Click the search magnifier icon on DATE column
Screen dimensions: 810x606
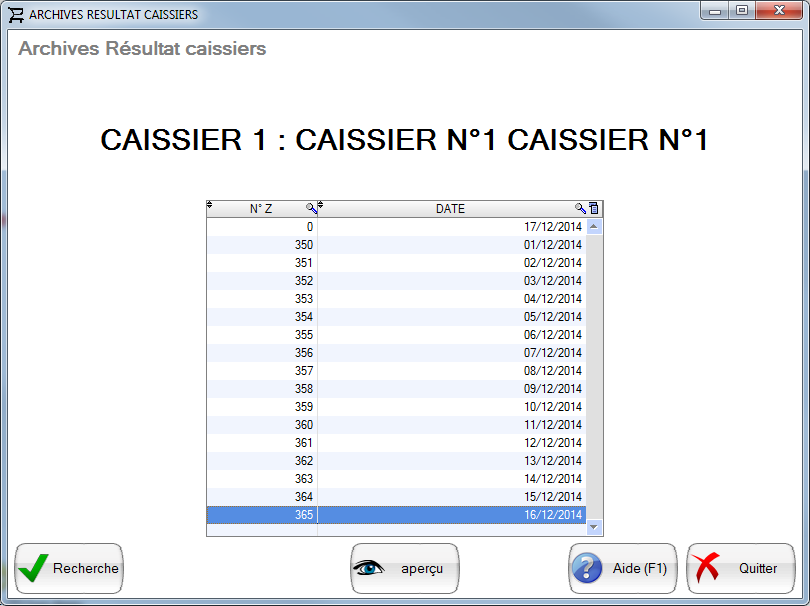pyautogui.click(x=580, y=208)
